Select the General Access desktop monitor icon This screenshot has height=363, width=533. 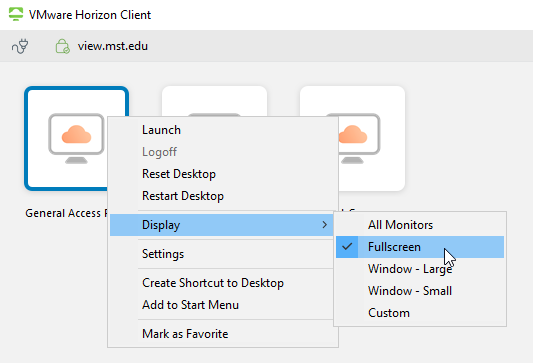(x=76, y=138)
